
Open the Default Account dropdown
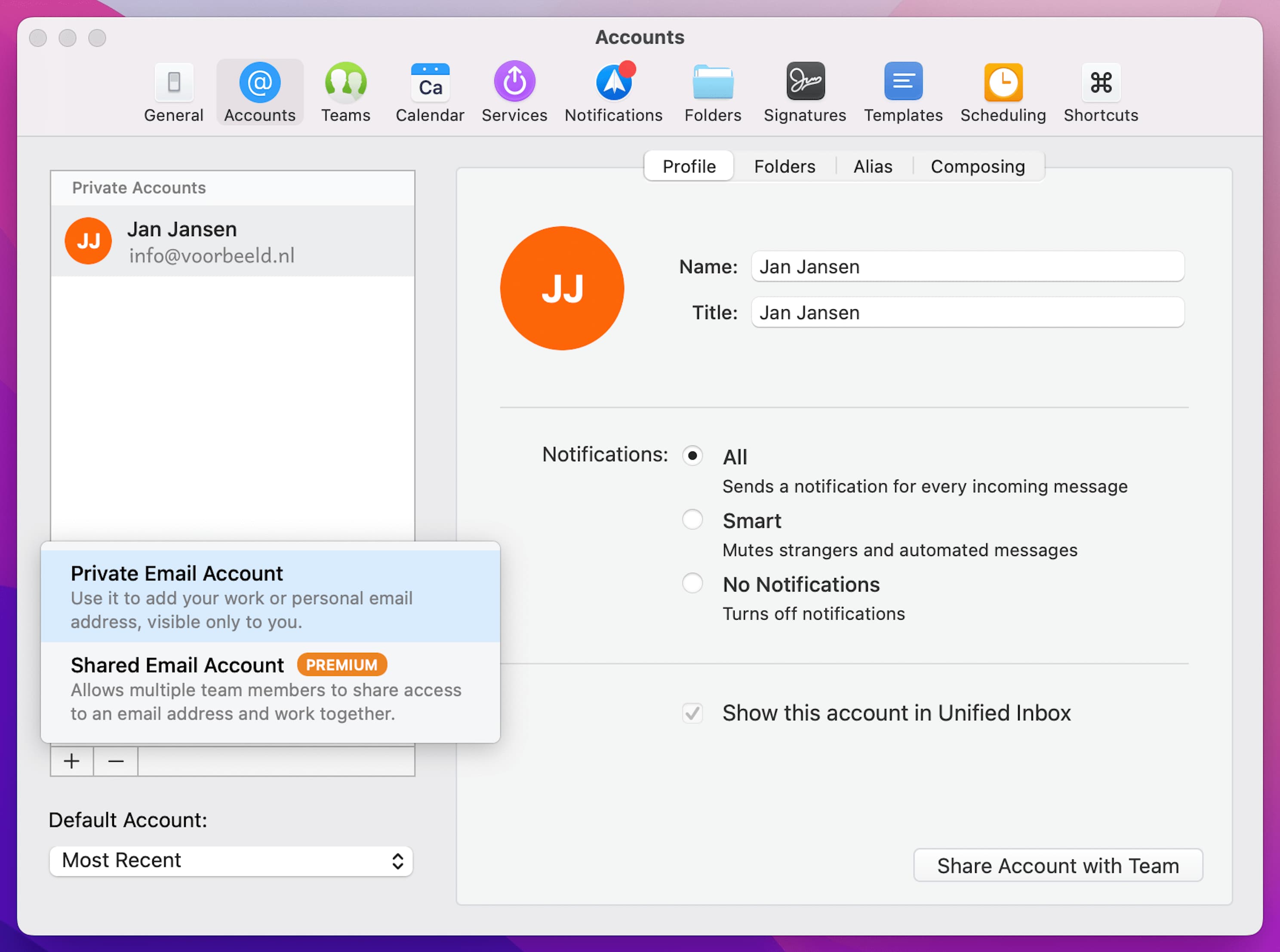coord(231,861)
